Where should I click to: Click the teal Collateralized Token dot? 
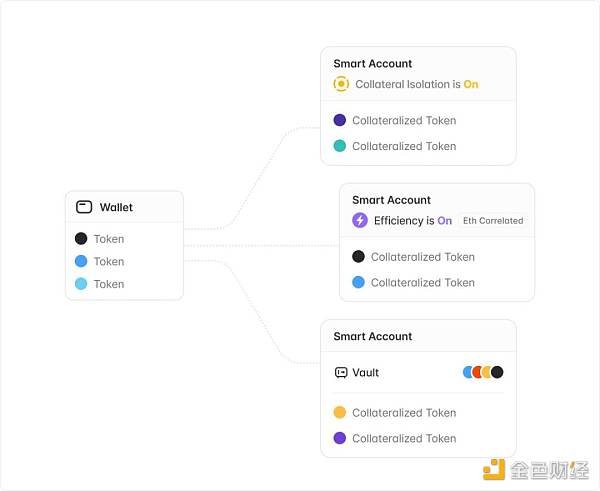tap(340, 146)
